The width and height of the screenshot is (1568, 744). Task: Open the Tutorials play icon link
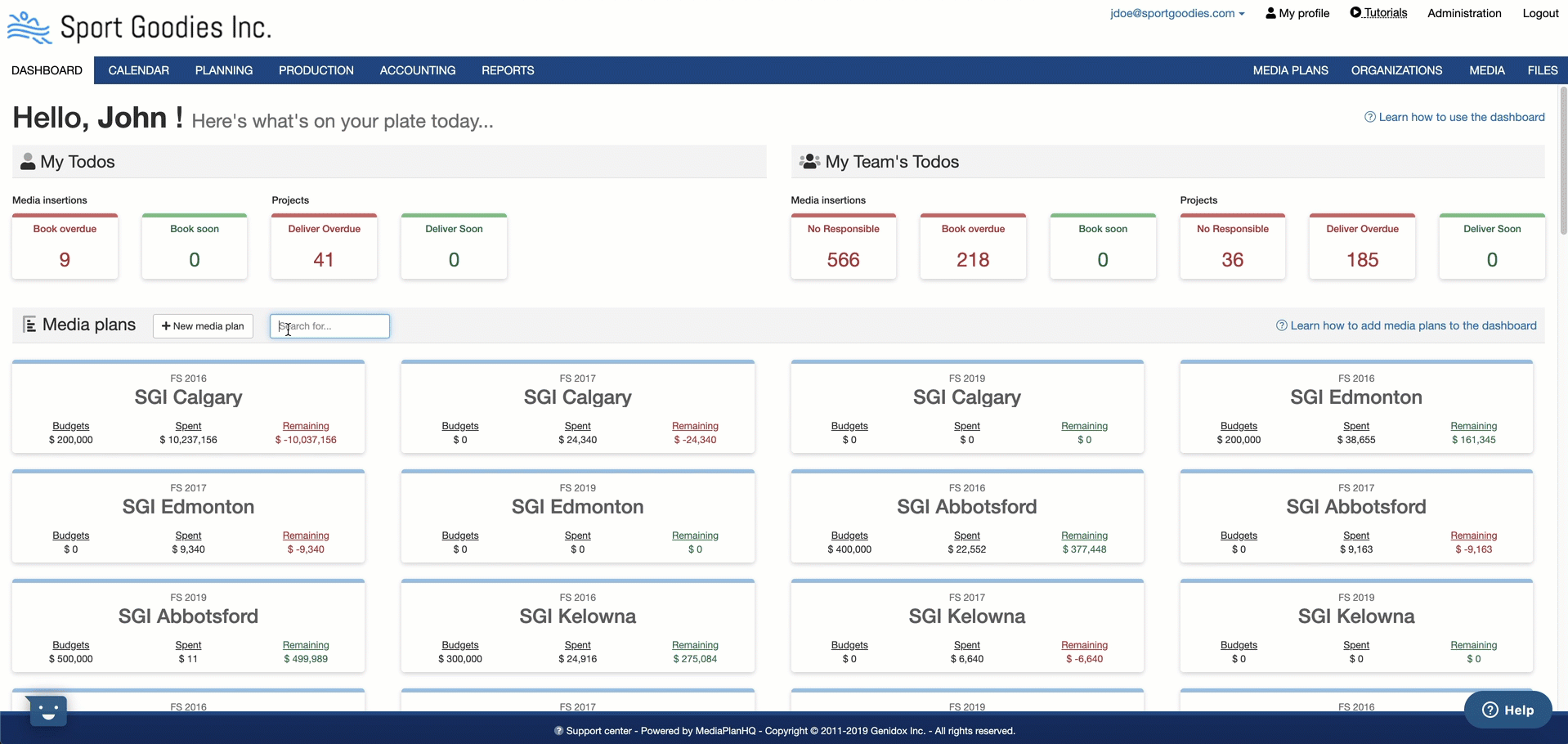click(x=1355, y=13)
